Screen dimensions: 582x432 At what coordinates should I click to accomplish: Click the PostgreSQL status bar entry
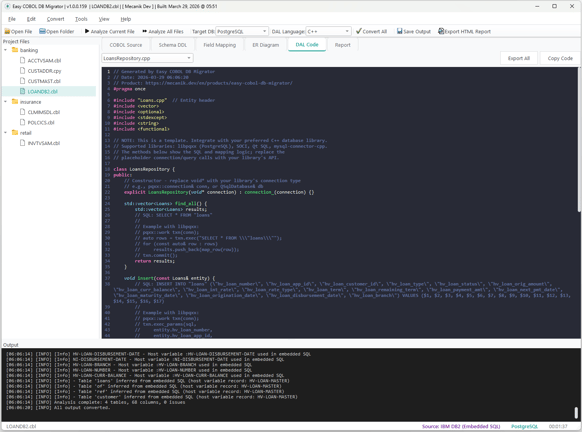524,426
